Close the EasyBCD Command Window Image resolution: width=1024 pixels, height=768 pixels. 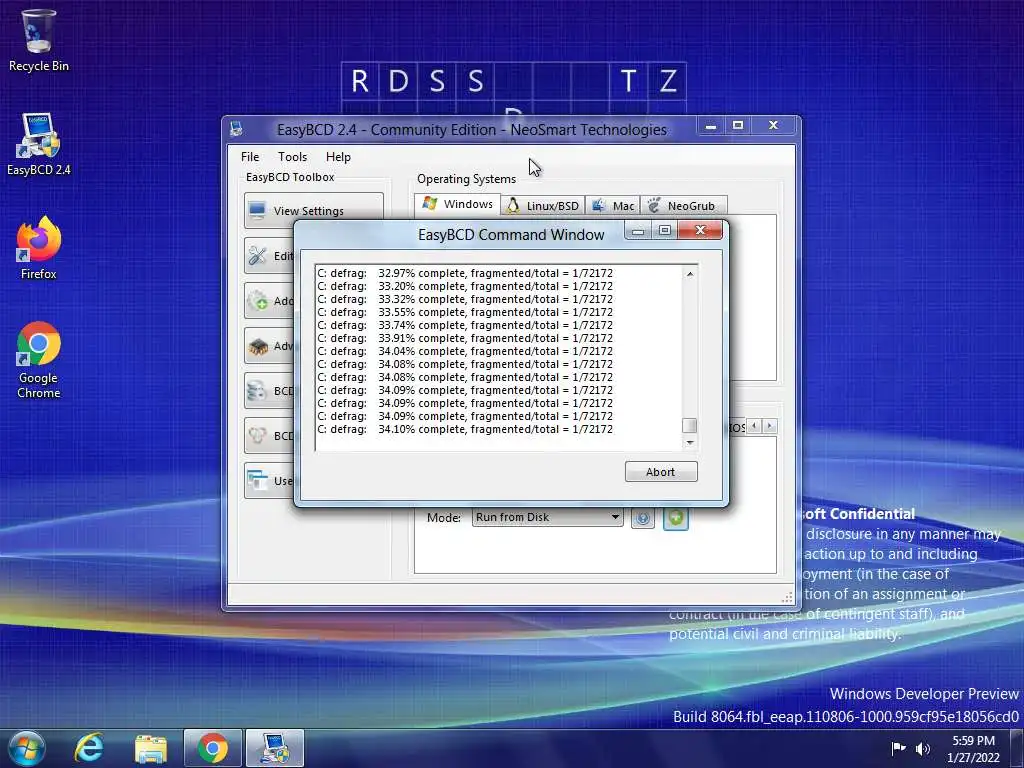click(x=700, y=230)
